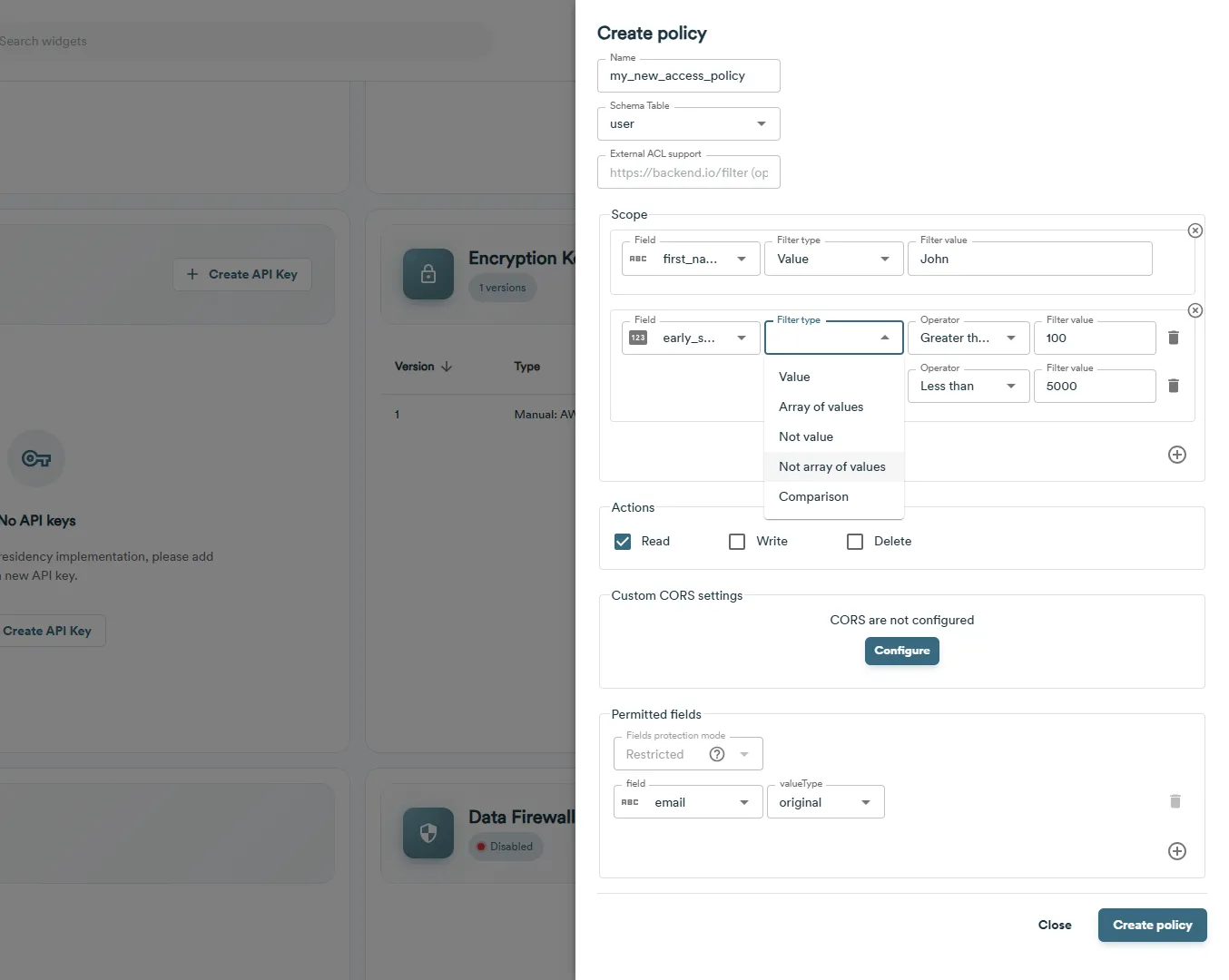This screenshot has height=980, width=1229.
Task: Add a new scope rule with the plus icon
Action: click(x=1176, y=455)
